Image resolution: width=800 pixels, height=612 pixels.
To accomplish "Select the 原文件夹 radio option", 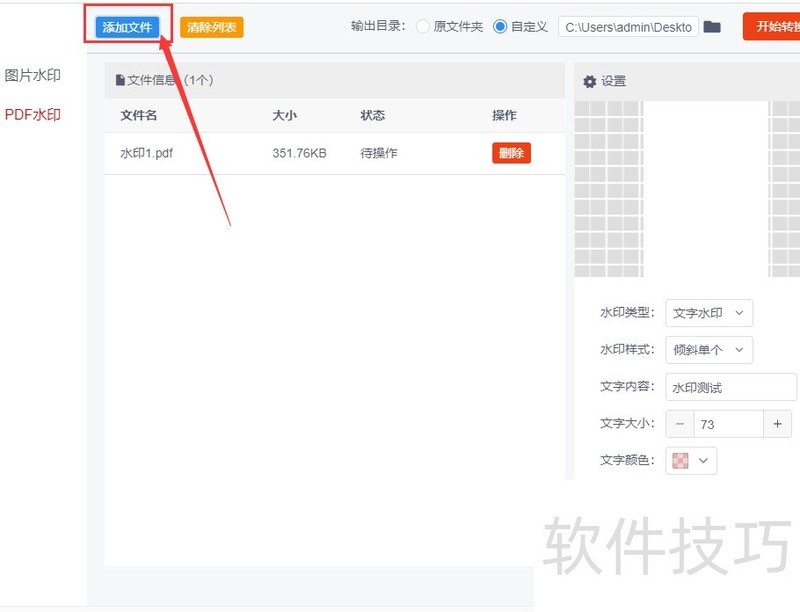I will 423,27.
